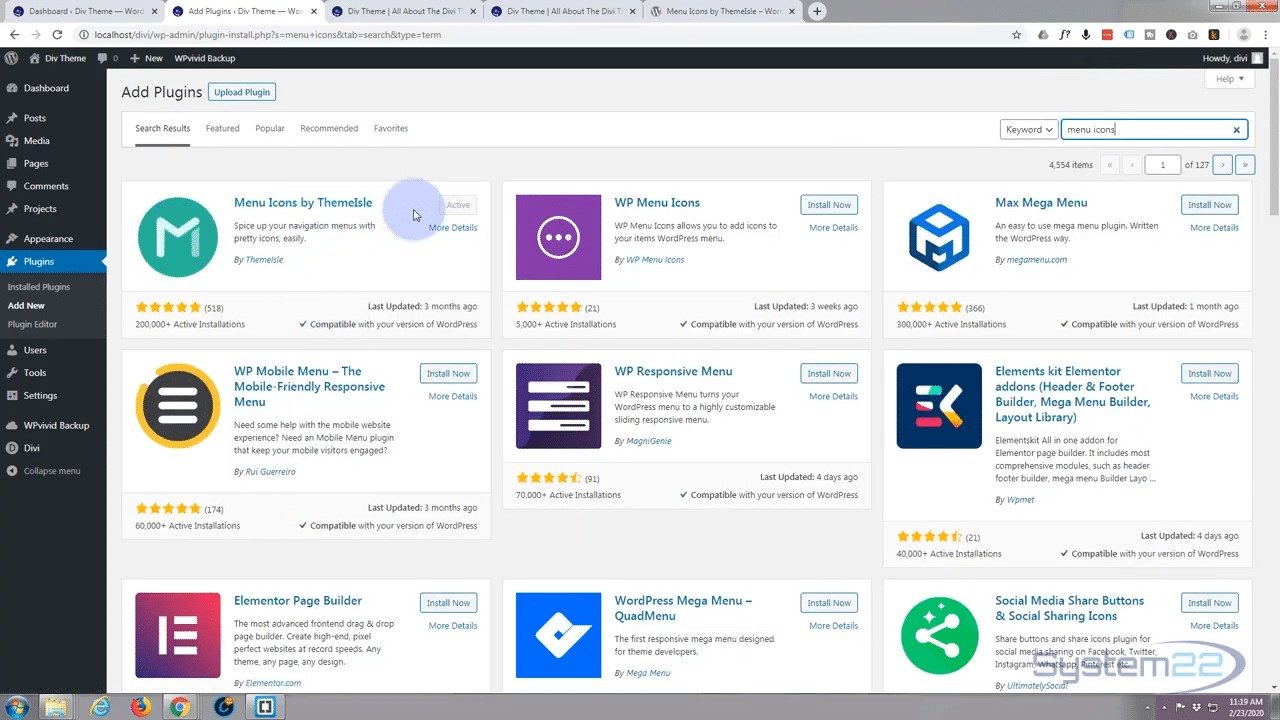Open the Installed Plugins submenu item
Viewport: 1280px width, 720px height.
(x=39, y=287)
